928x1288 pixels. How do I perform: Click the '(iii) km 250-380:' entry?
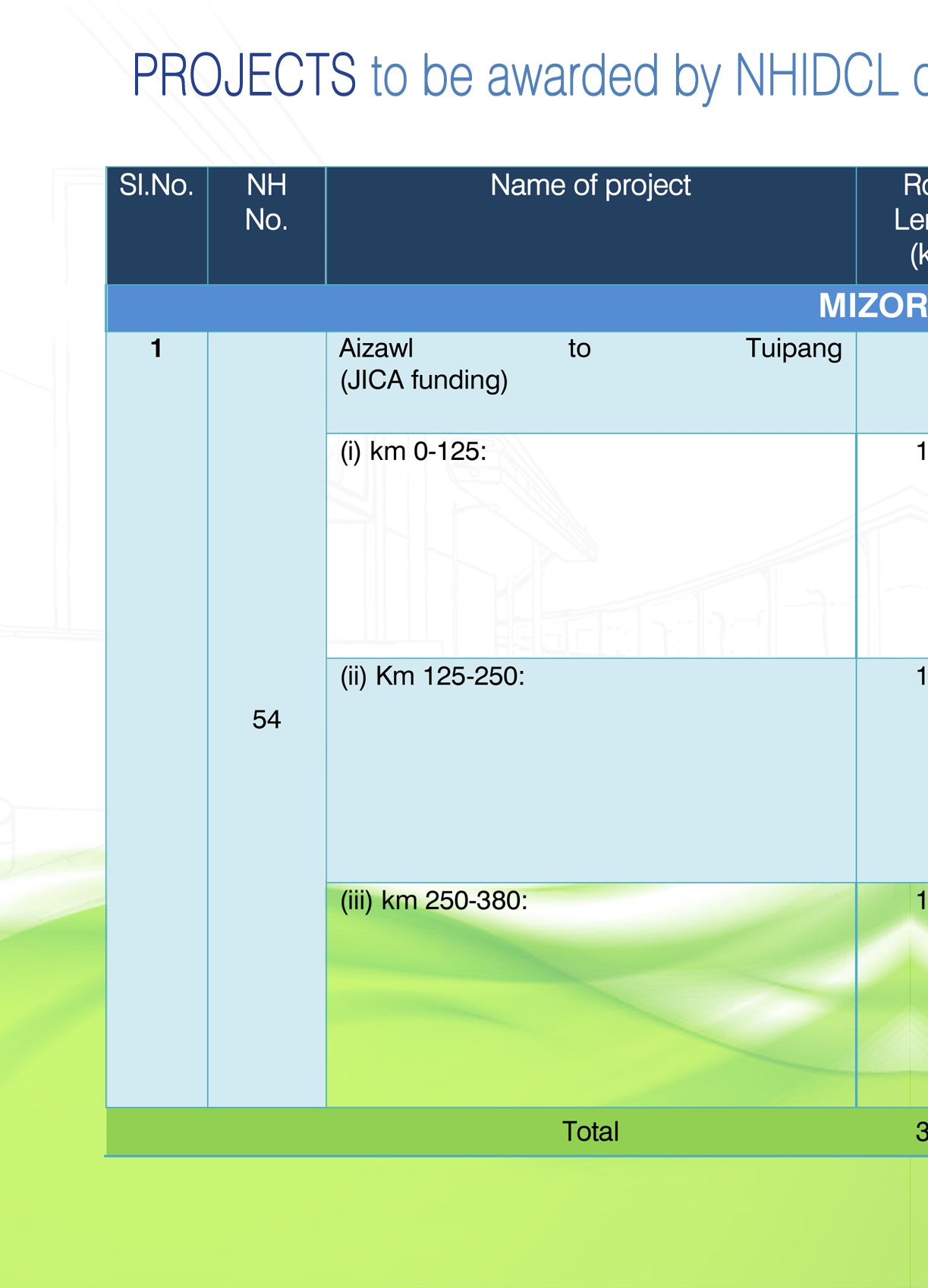tap(434, 901)
